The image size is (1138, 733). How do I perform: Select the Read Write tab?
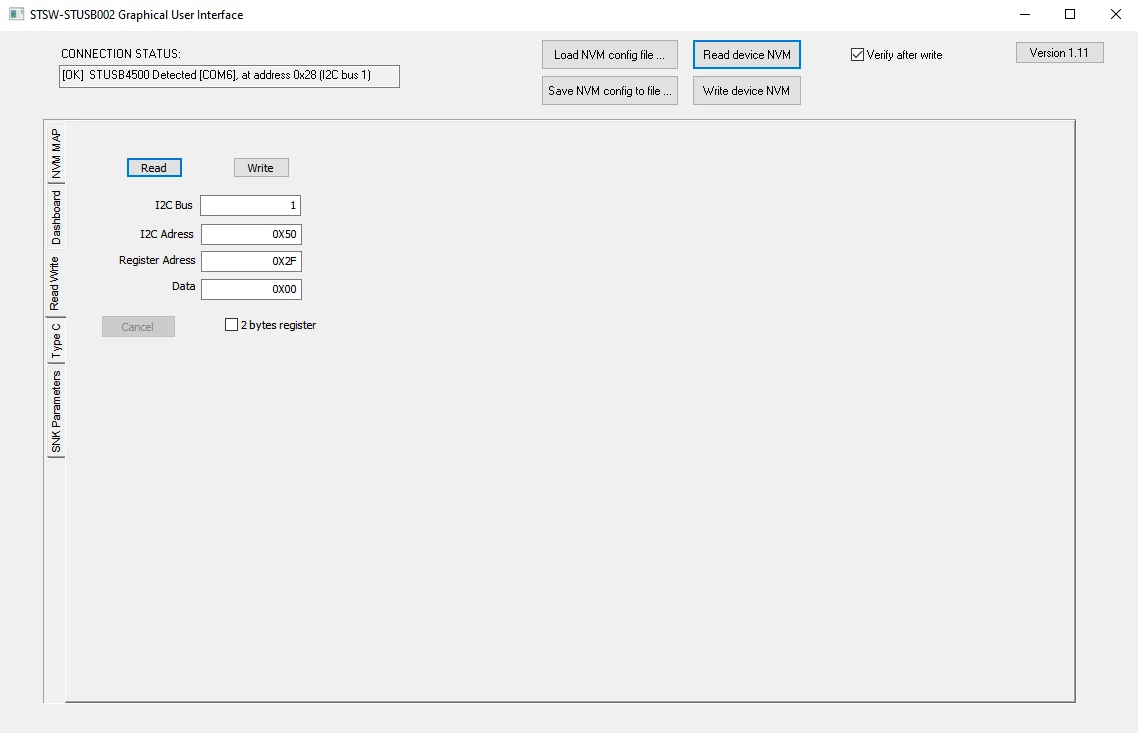coord(54,284)
